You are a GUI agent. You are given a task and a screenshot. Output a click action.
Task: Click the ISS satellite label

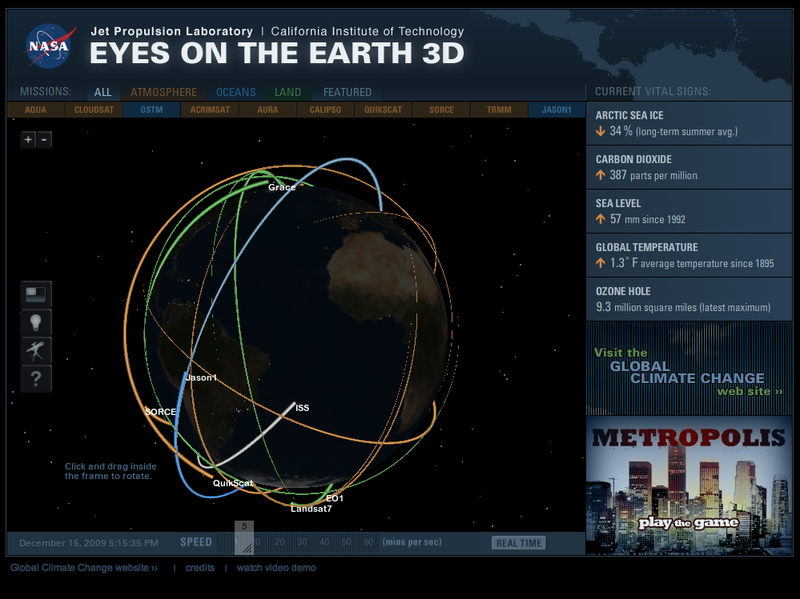point(302,408)
